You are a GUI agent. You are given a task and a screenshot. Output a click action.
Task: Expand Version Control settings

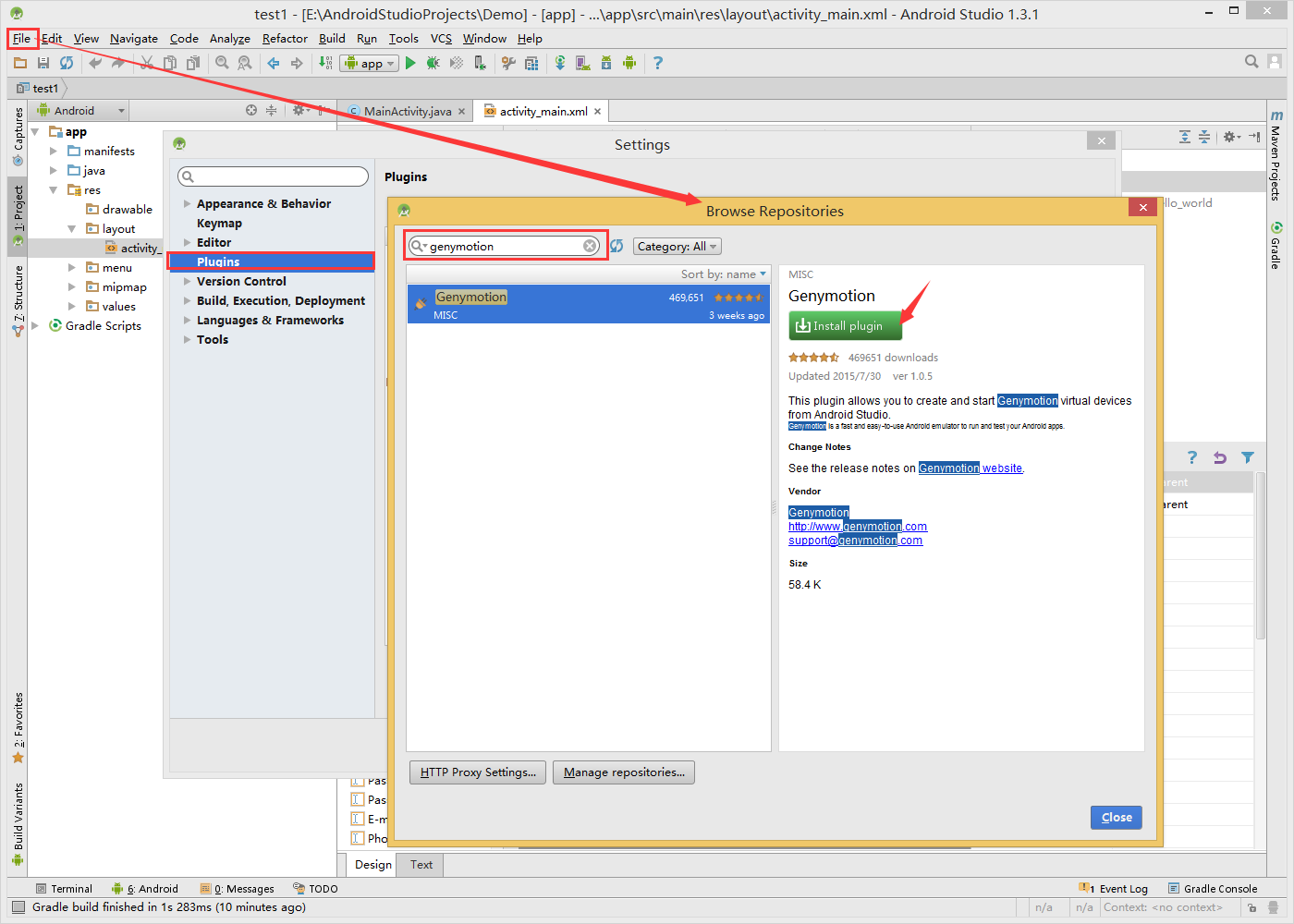pyautogui.click(x=188, y=282)
